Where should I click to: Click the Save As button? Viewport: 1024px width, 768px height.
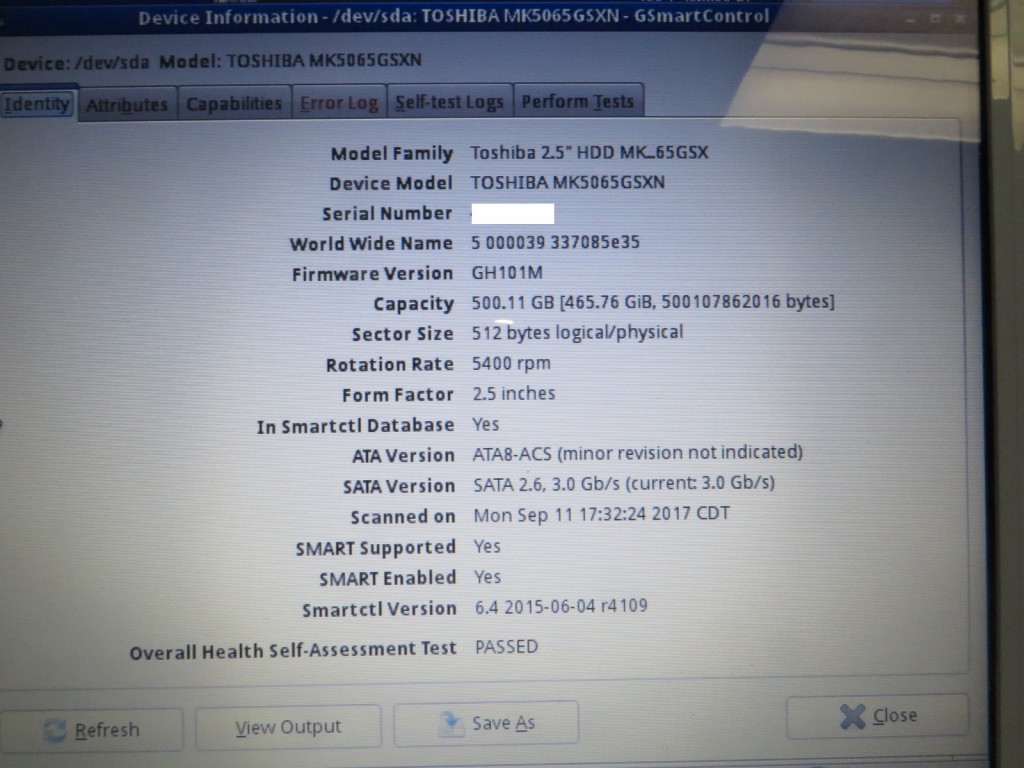[486, 722]
